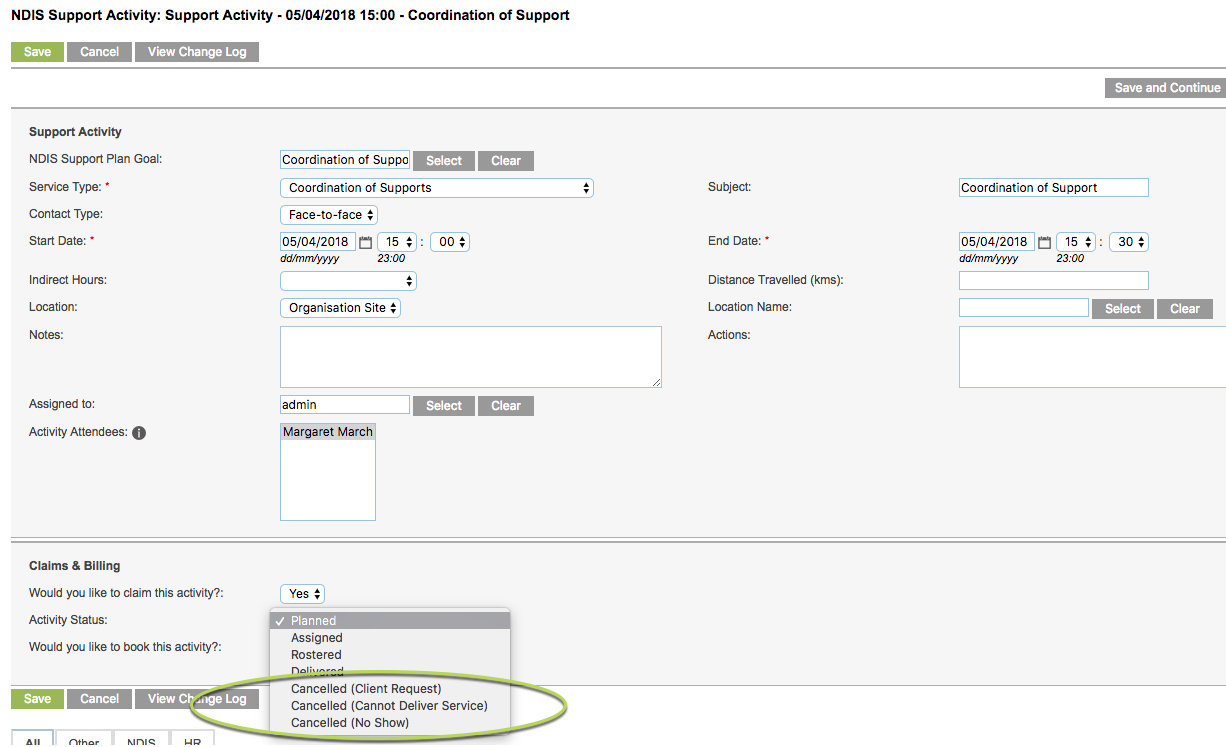The width and height of the screenshot is (1226, 747).
Task: Clear the Assigned to field
Action: [x=506, y=406]
